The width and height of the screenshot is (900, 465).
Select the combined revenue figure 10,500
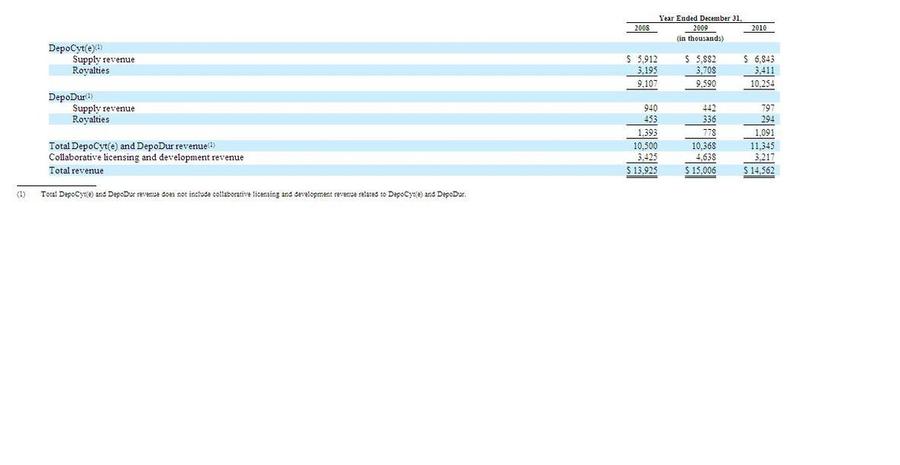646,146
